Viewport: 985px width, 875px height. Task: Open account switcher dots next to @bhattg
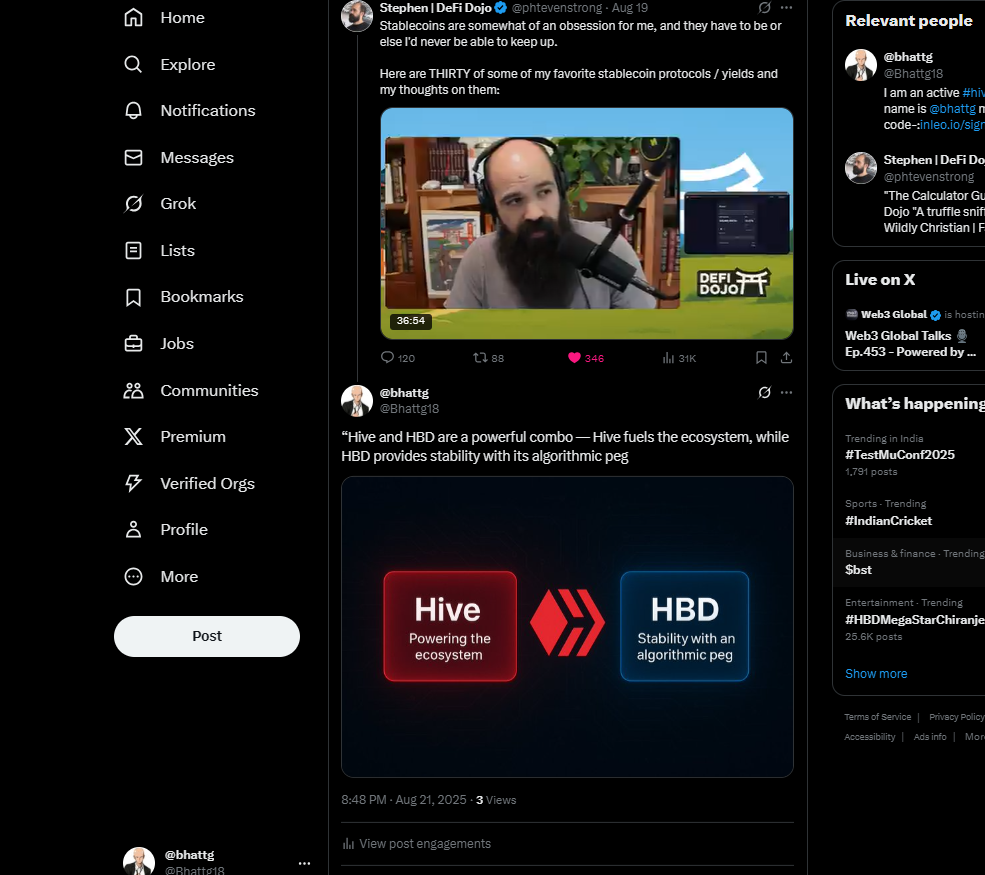305,863
